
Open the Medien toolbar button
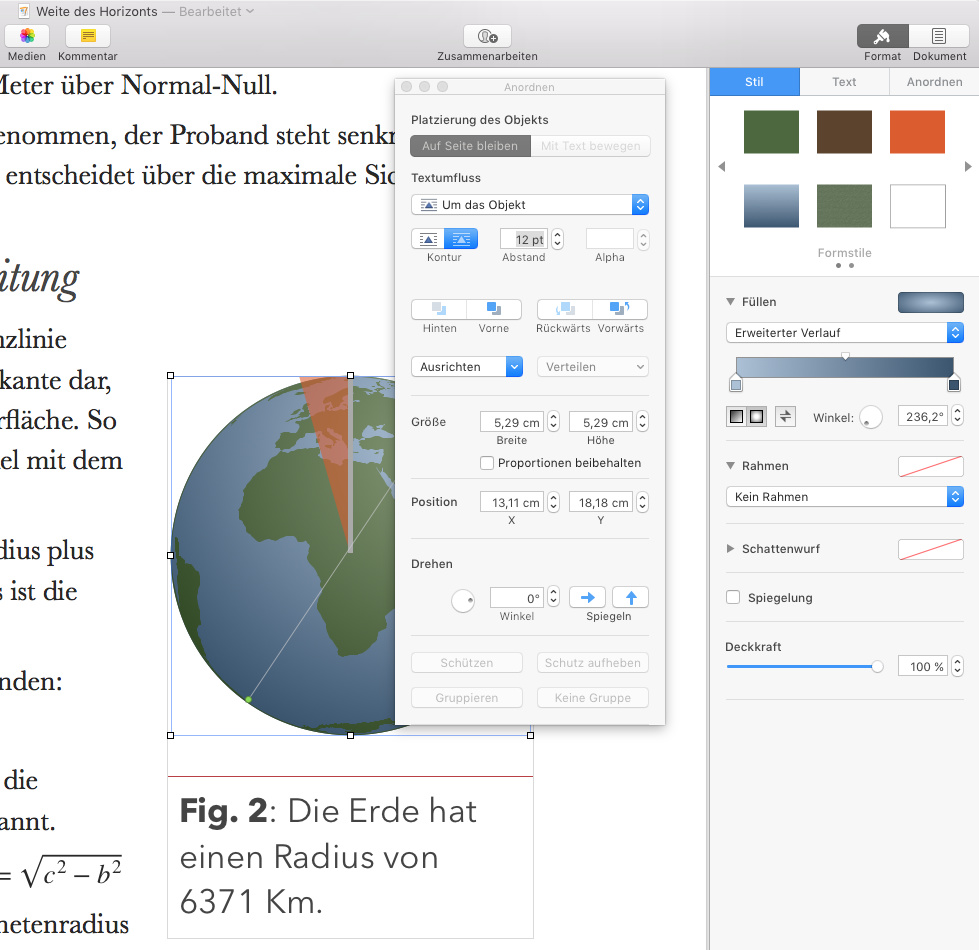pyautogui.click(x=27, y=36)
